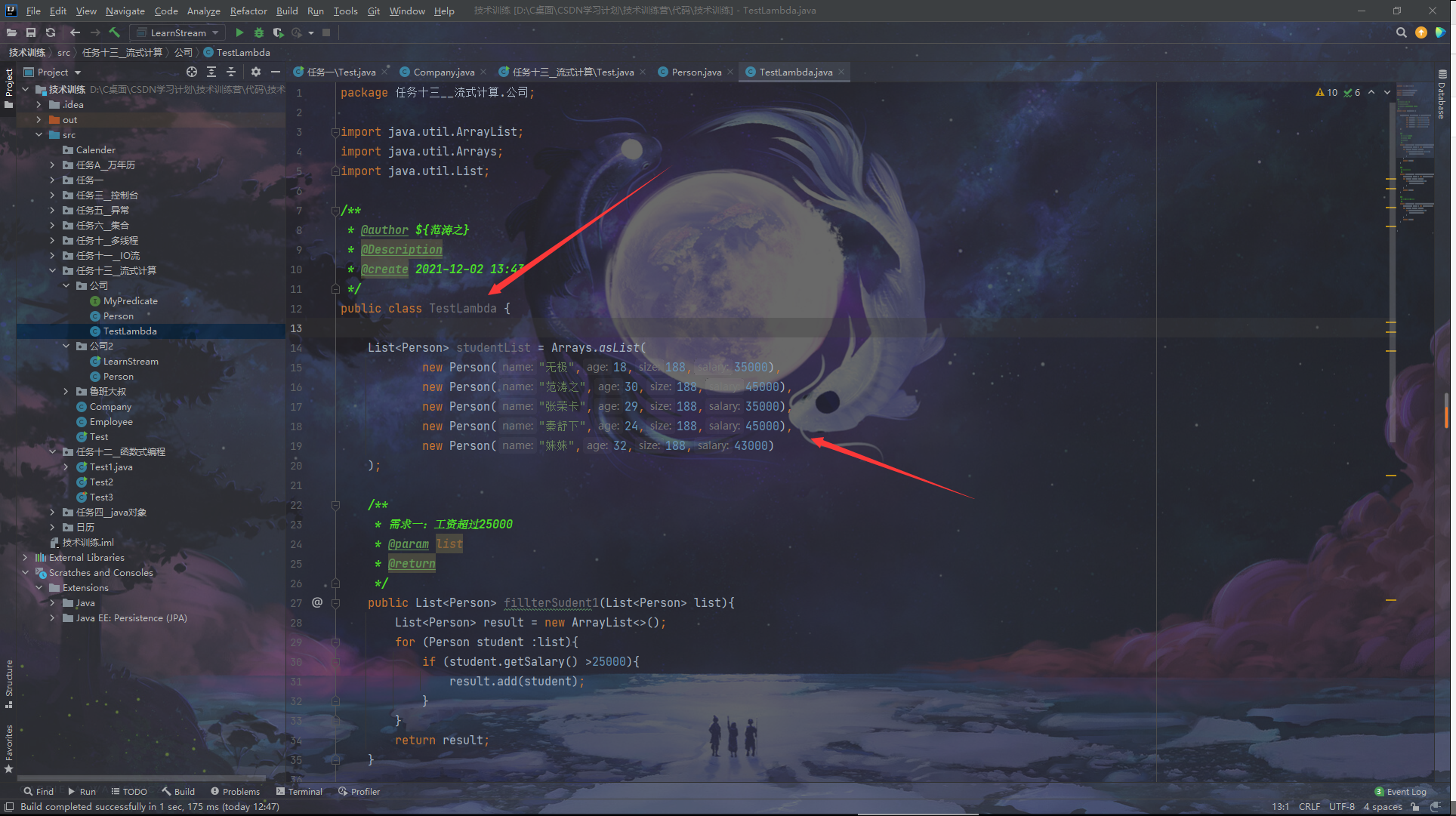Go to next highlighted error arrow

coord(1387,92)
